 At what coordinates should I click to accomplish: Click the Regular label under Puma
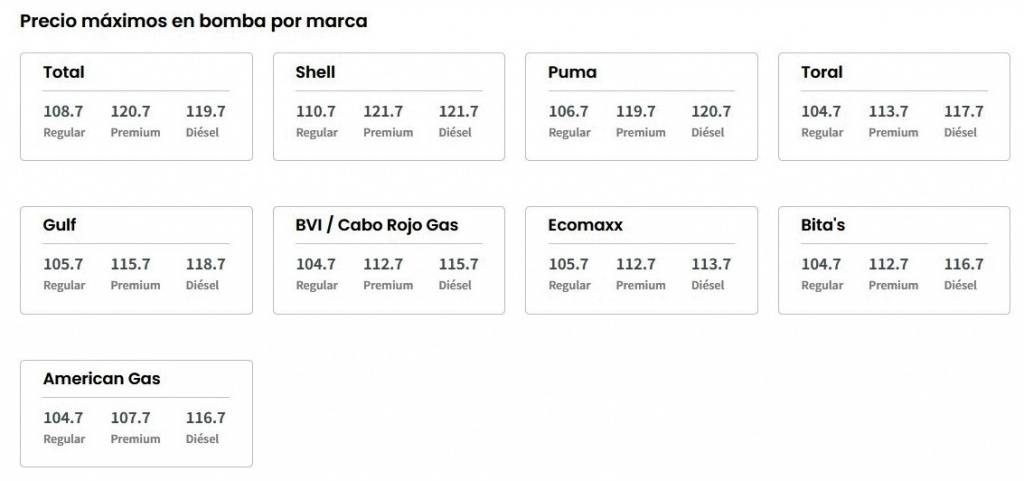click(x=569, y=132)
